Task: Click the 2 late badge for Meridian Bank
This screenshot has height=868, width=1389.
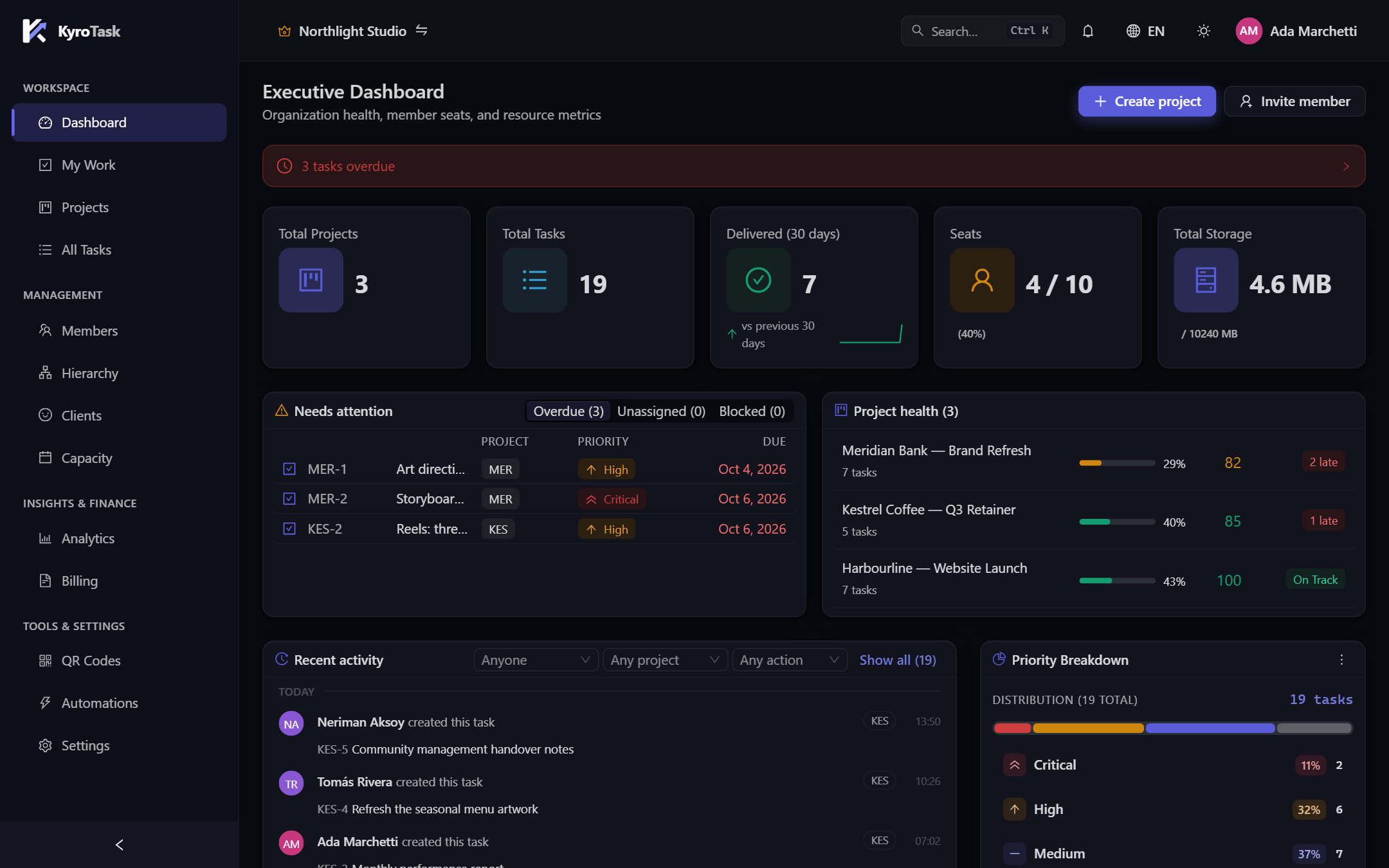Action: click(x=1323, y=462)
